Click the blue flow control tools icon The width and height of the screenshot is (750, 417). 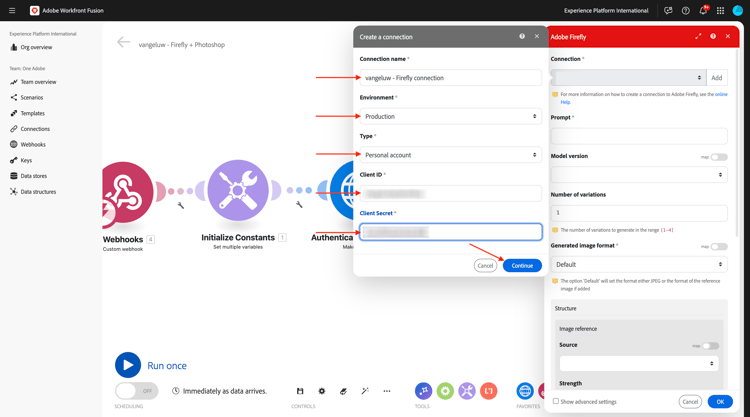click(423, 391)
